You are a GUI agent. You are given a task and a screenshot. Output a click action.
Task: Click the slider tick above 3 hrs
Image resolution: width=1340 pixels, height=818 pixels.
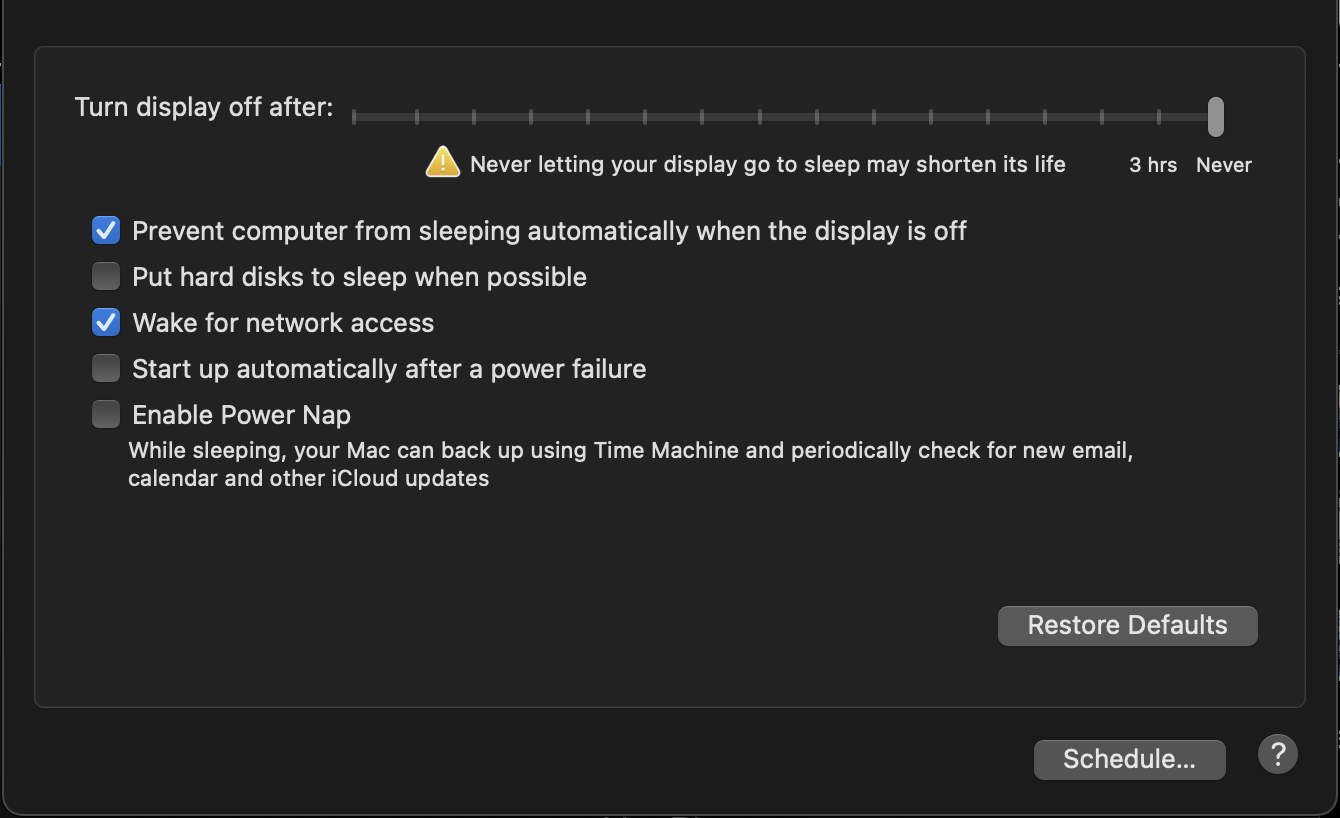[1159, 117]
